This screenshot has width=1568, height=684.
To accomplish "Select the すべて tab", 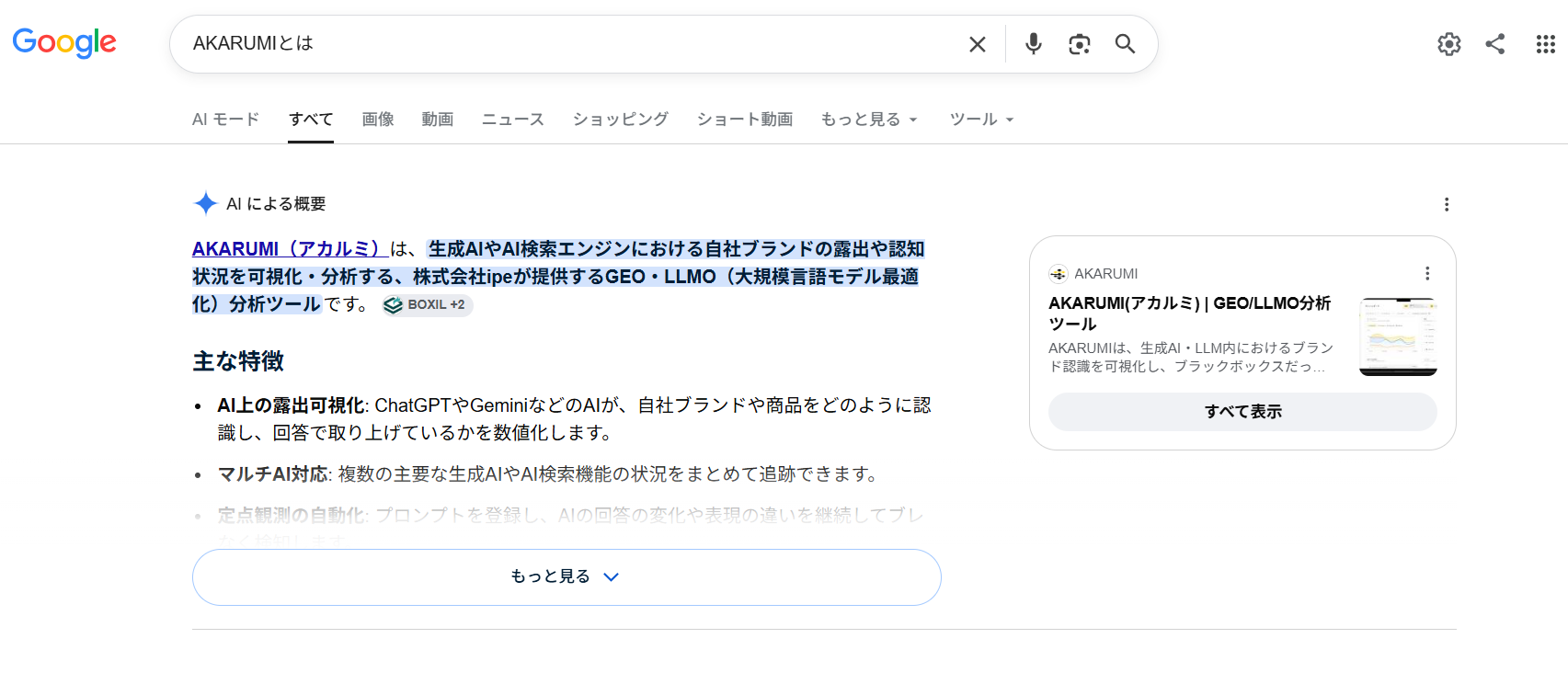I will tap(311, 120).
